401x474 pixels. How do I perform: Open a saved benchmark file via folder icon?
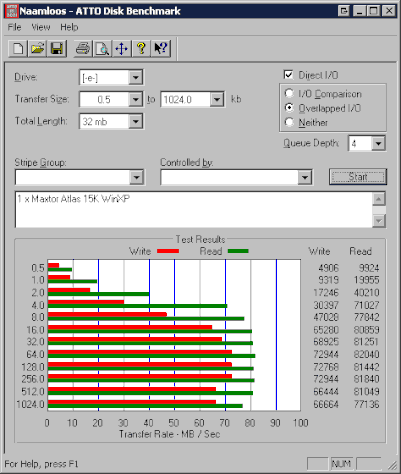[x=38, y=49]
